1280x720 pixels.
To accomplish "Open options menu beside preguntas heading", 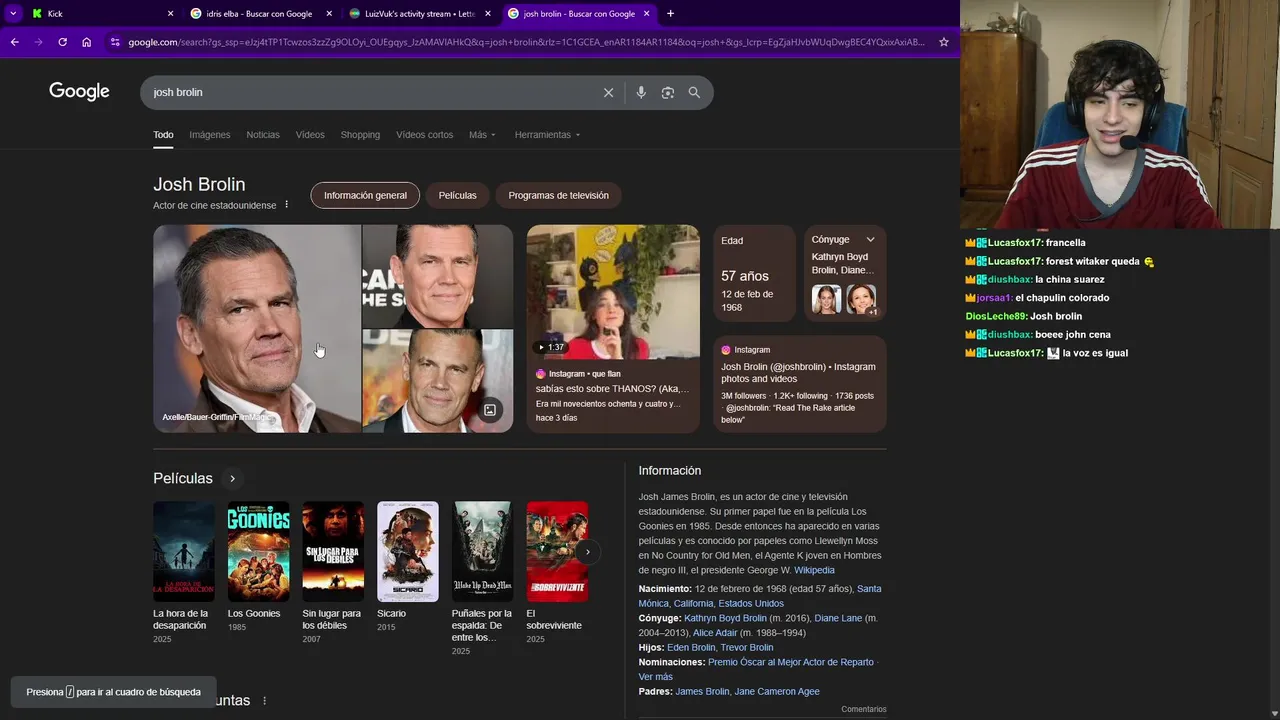I will coord(264,701).
